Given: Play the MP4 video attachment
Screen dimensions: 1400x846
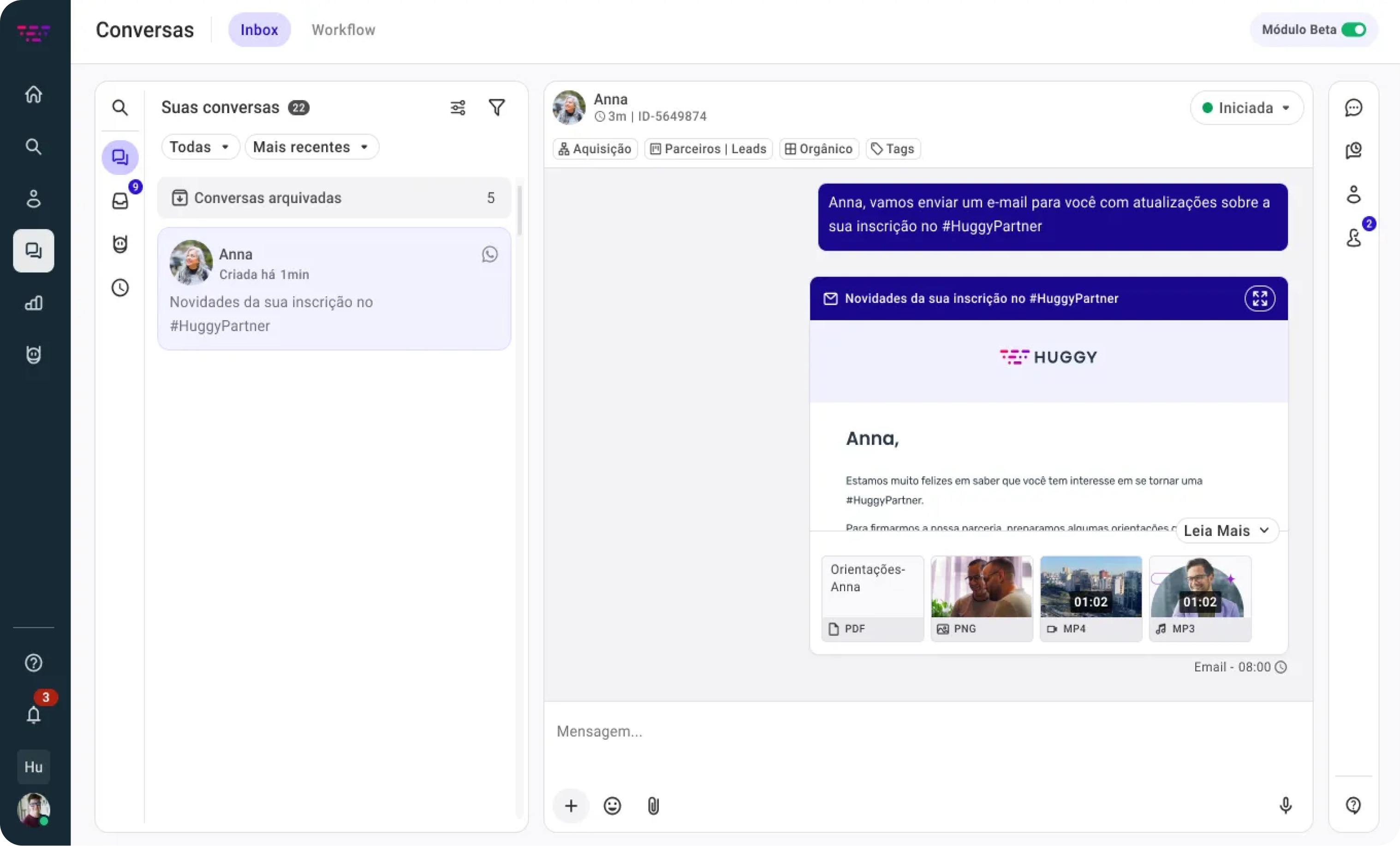Looking at the screenshot, I should coord(1090,599).
